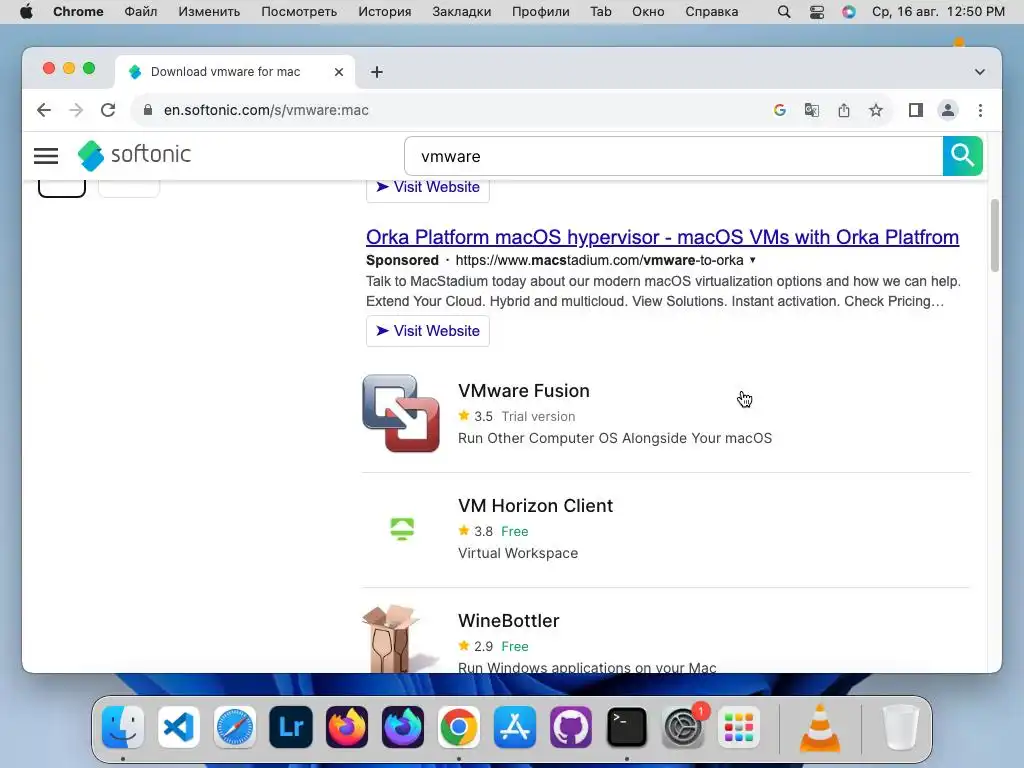Open the Окно menu

[648, 12]
